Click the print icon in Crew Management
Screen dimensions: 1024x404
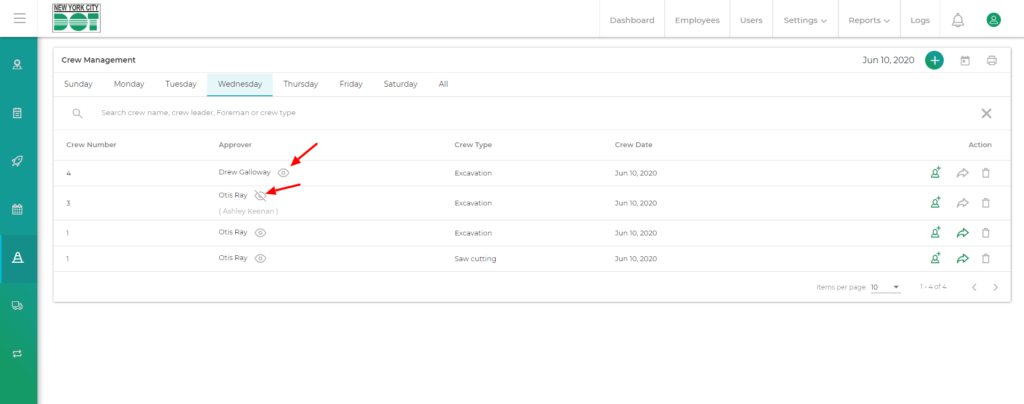point(992,60)
